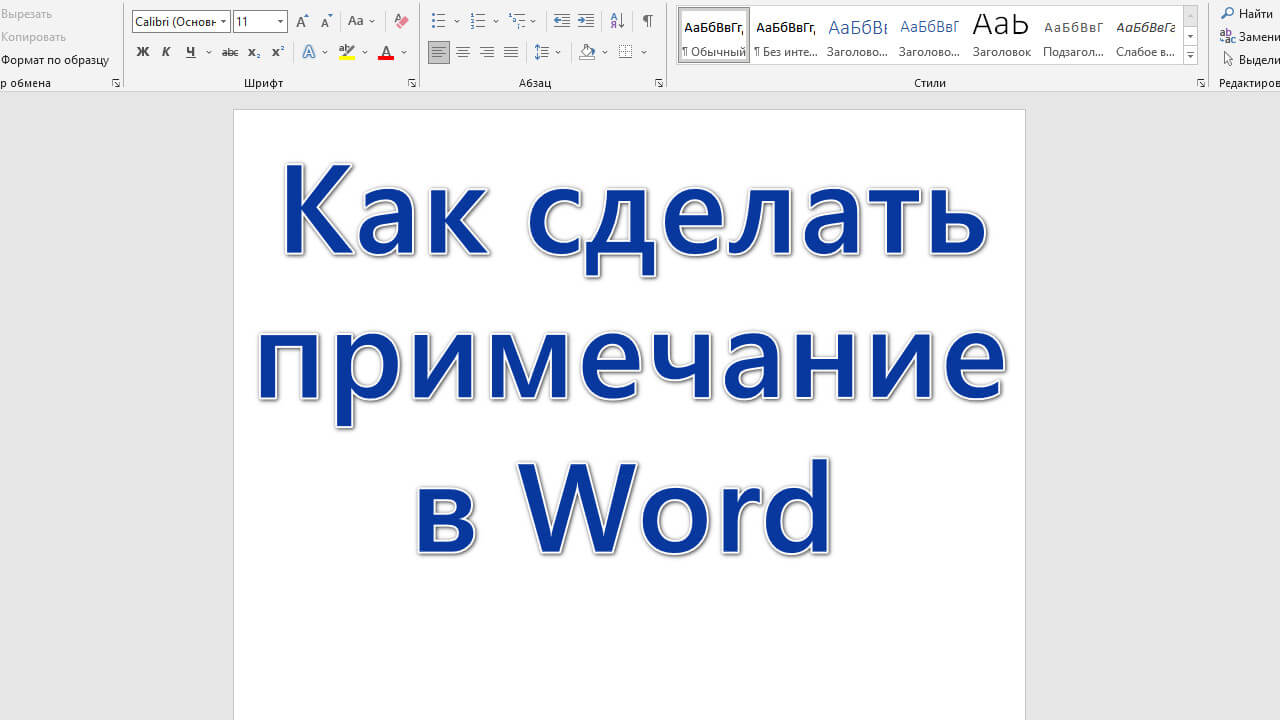Expand the line spacing dropdown arrow

[558, 52]
